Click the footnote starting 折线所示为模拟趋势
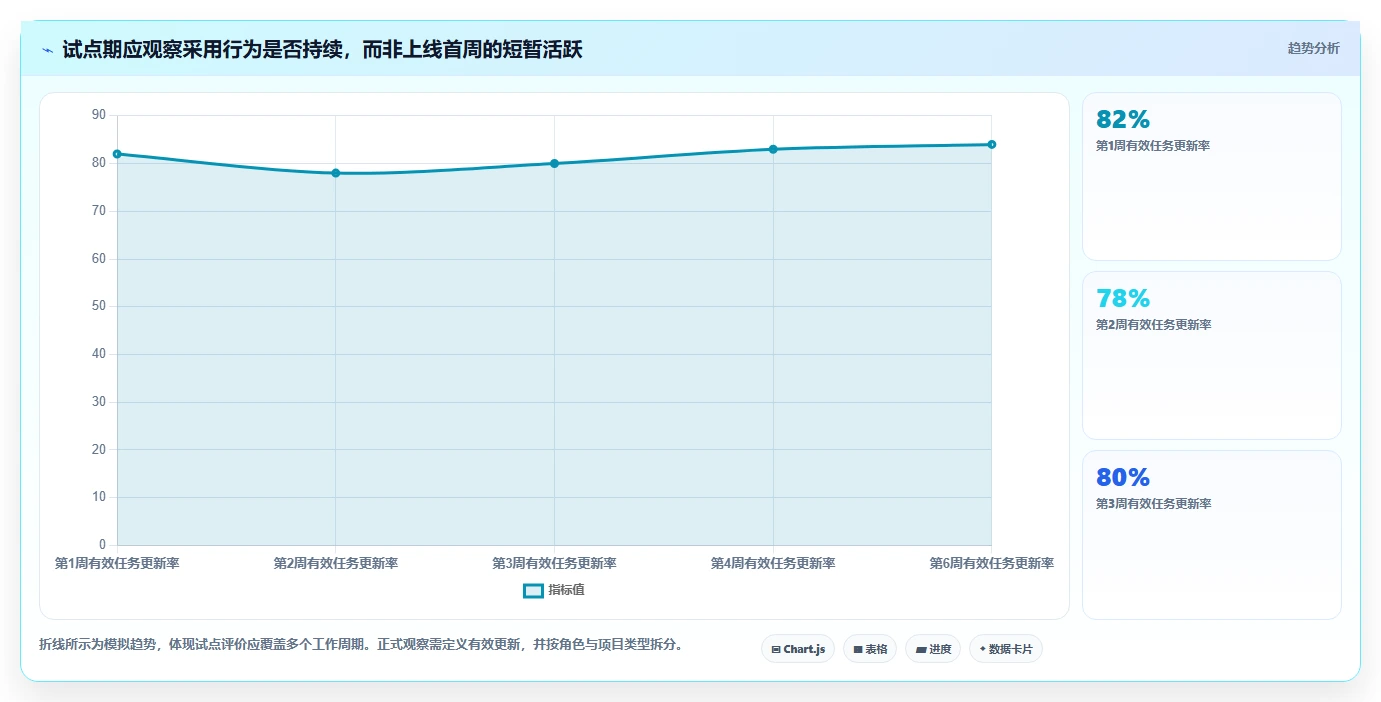The image size is (1381, 702). [x=363, y=644]
